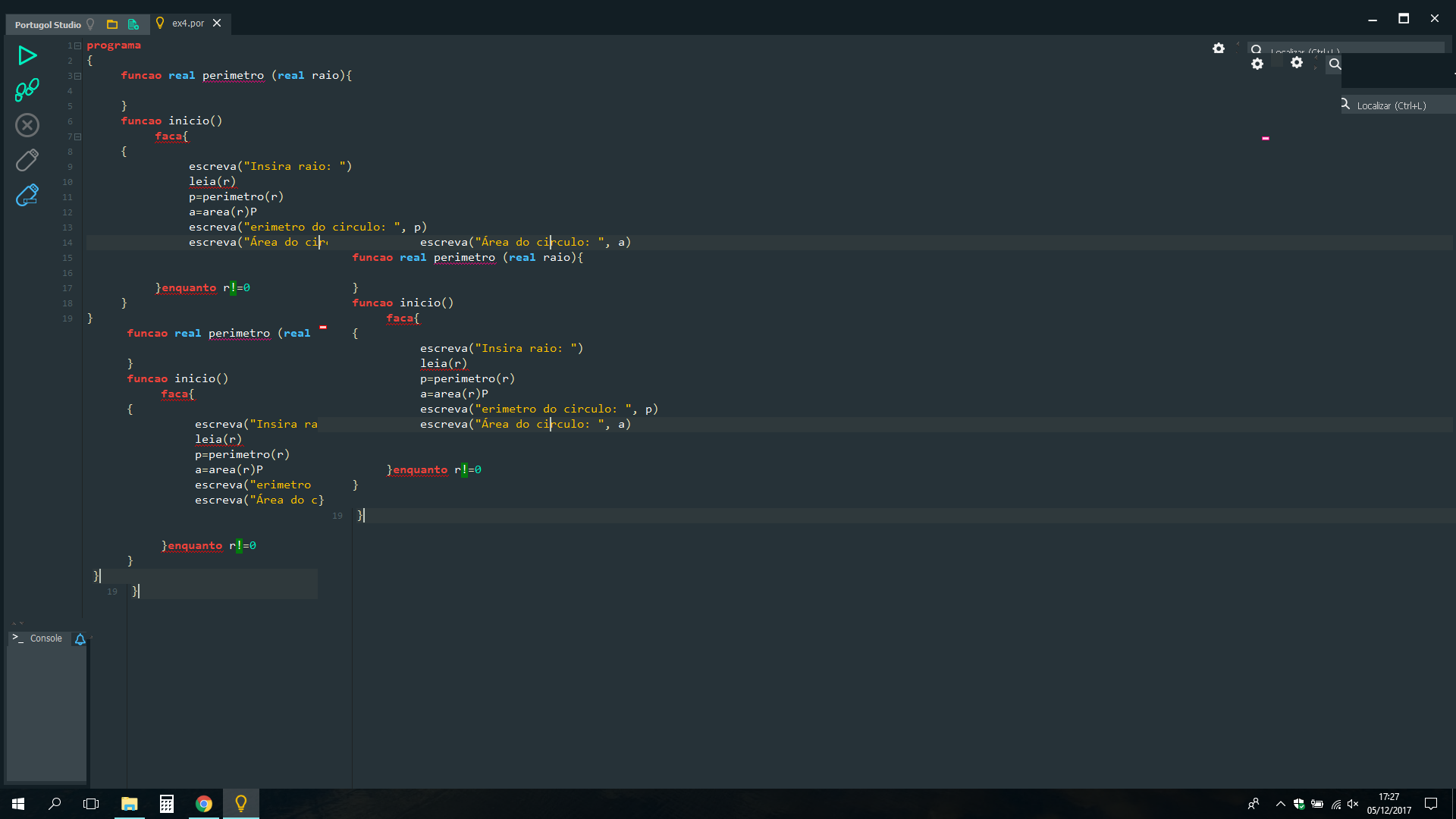1456x819 pixels.
Task: Click the gray USB save icon
Action: click(27, 160)
